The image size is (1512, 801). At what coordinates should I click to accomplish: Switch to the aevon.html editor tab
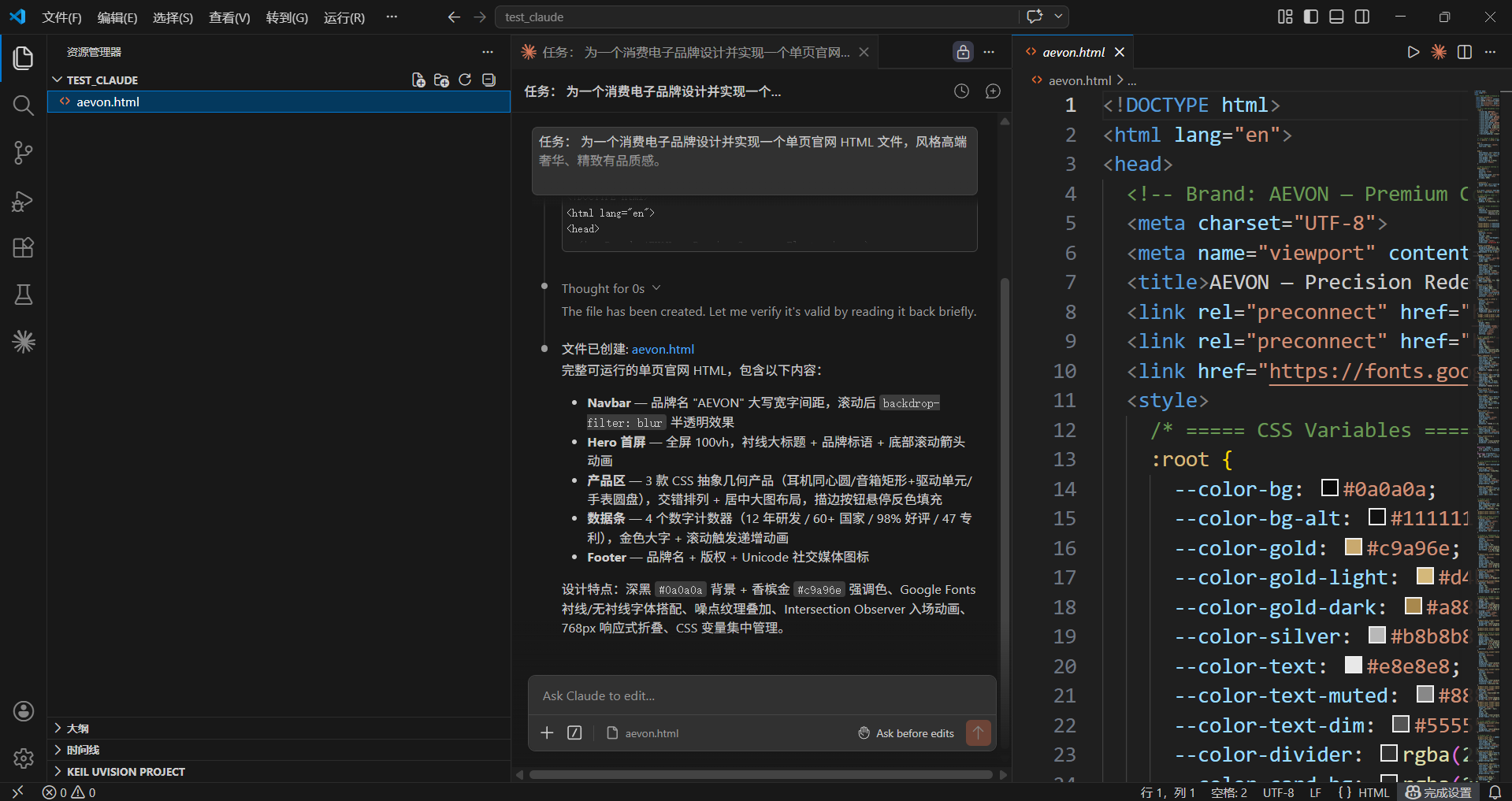[x=1074, y=51]
